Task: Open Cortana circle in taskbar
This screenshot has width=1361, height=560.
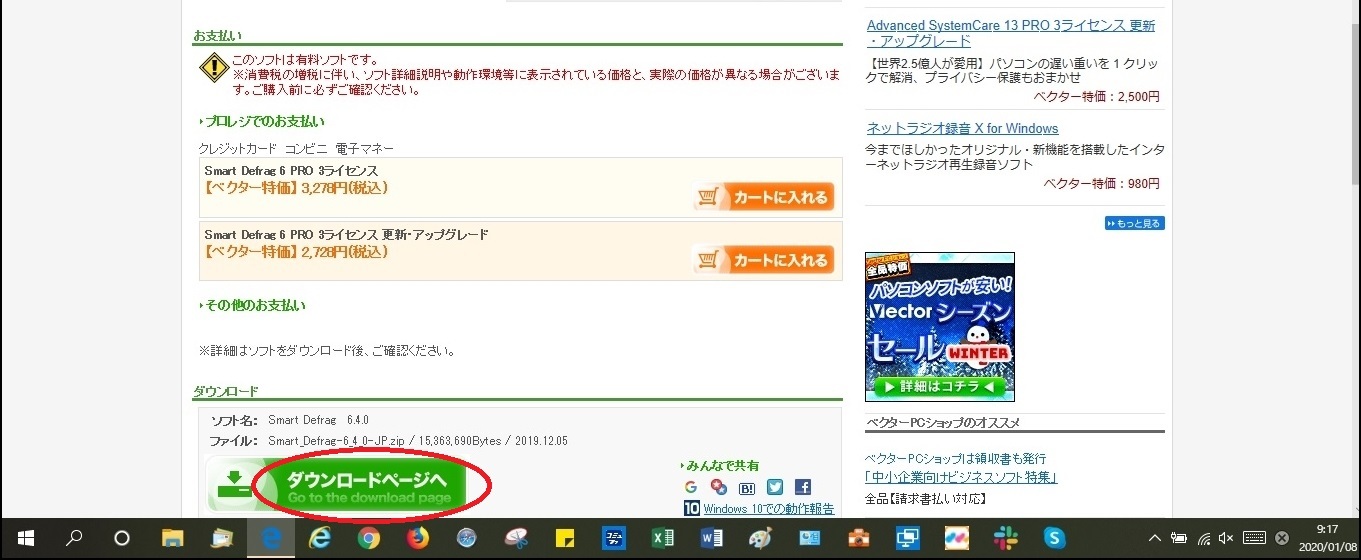Action: tap(122, 538)
